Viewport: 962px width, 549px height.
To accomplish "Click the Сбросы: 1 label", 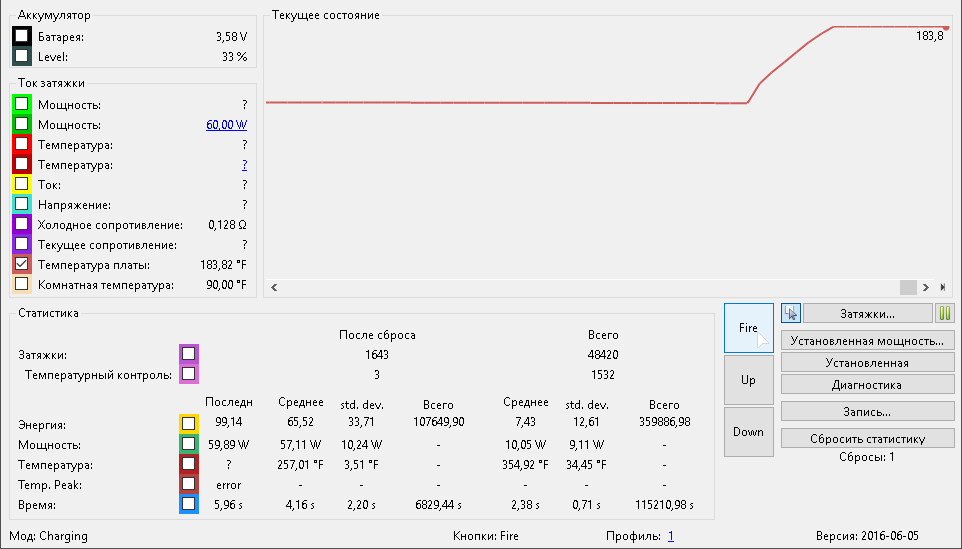I will (x=867, y=457).
